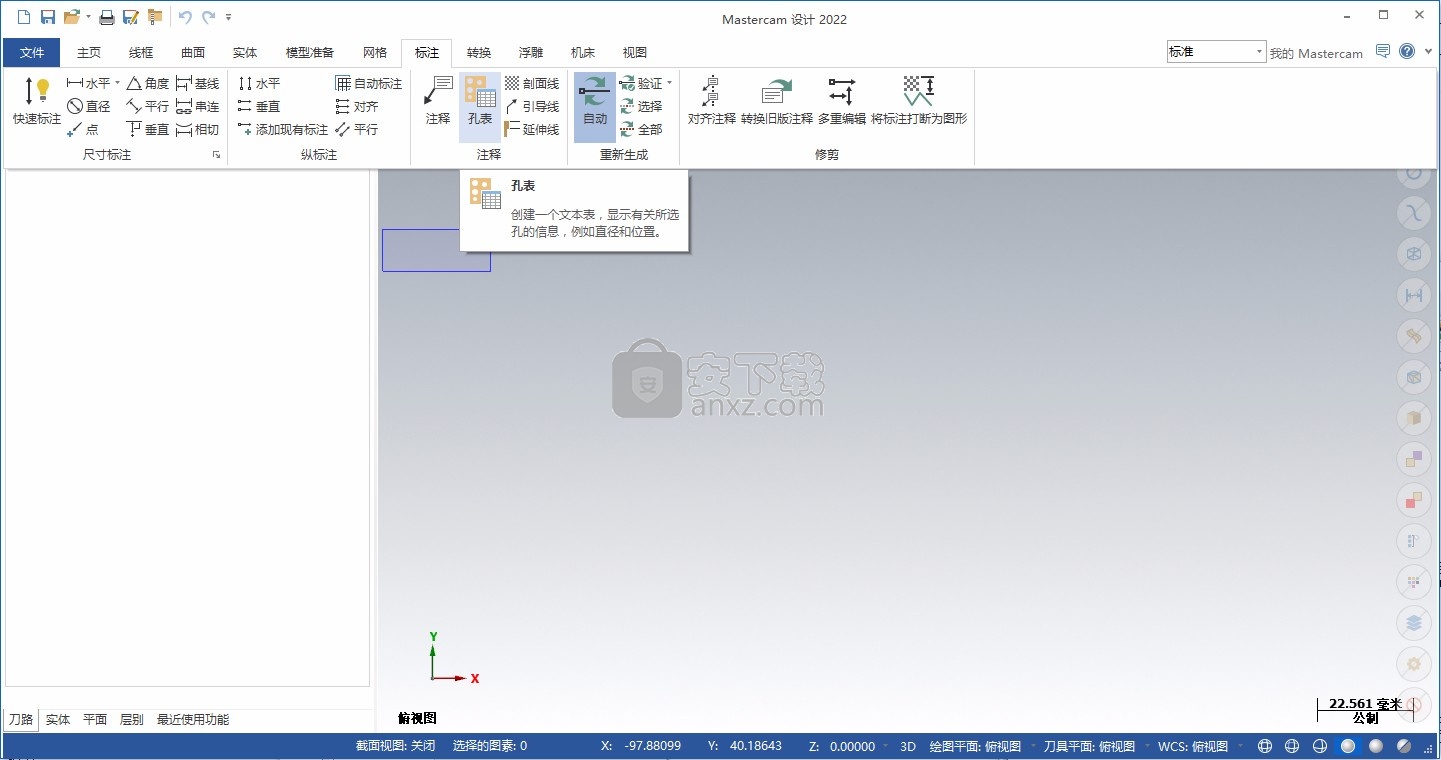Open the 水平 dropdown arrow in 尺寸标注 group
1441x760 pixels.
117,83
